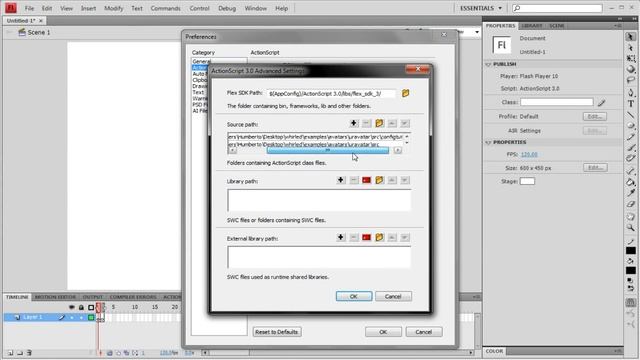This screenshot has width=640, height=360.
Task: Browse to folder for Library path
Action: (x=379, y=180)
